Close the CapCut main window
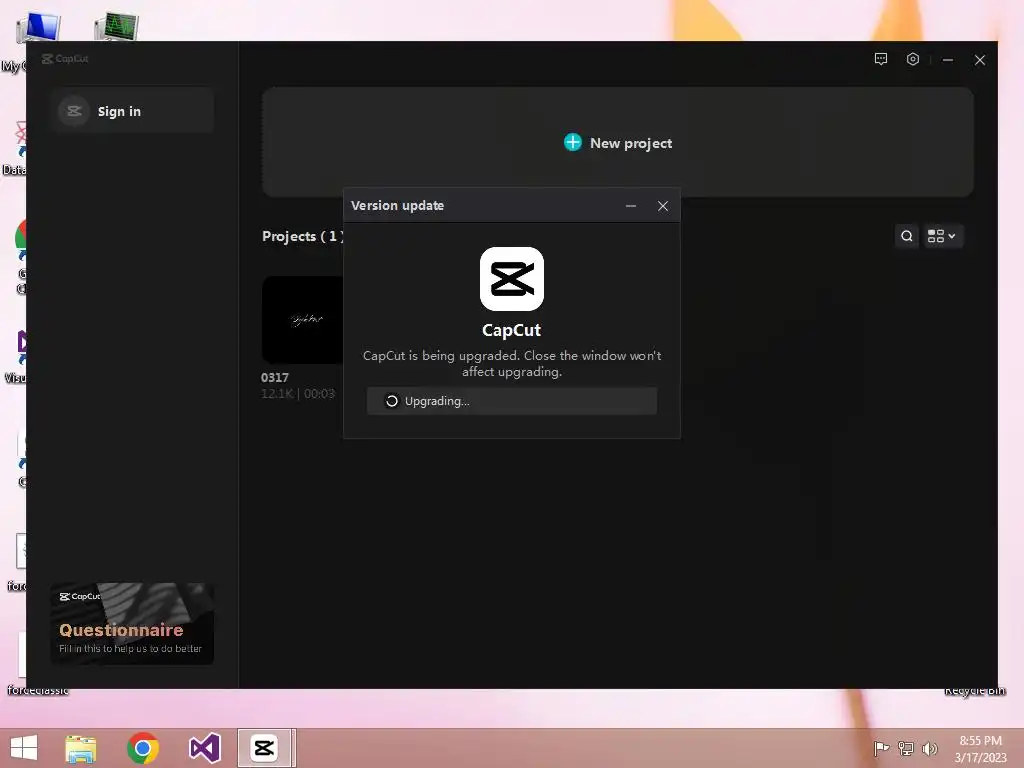This screenshot has width=1024, height=768. point(980,60)
